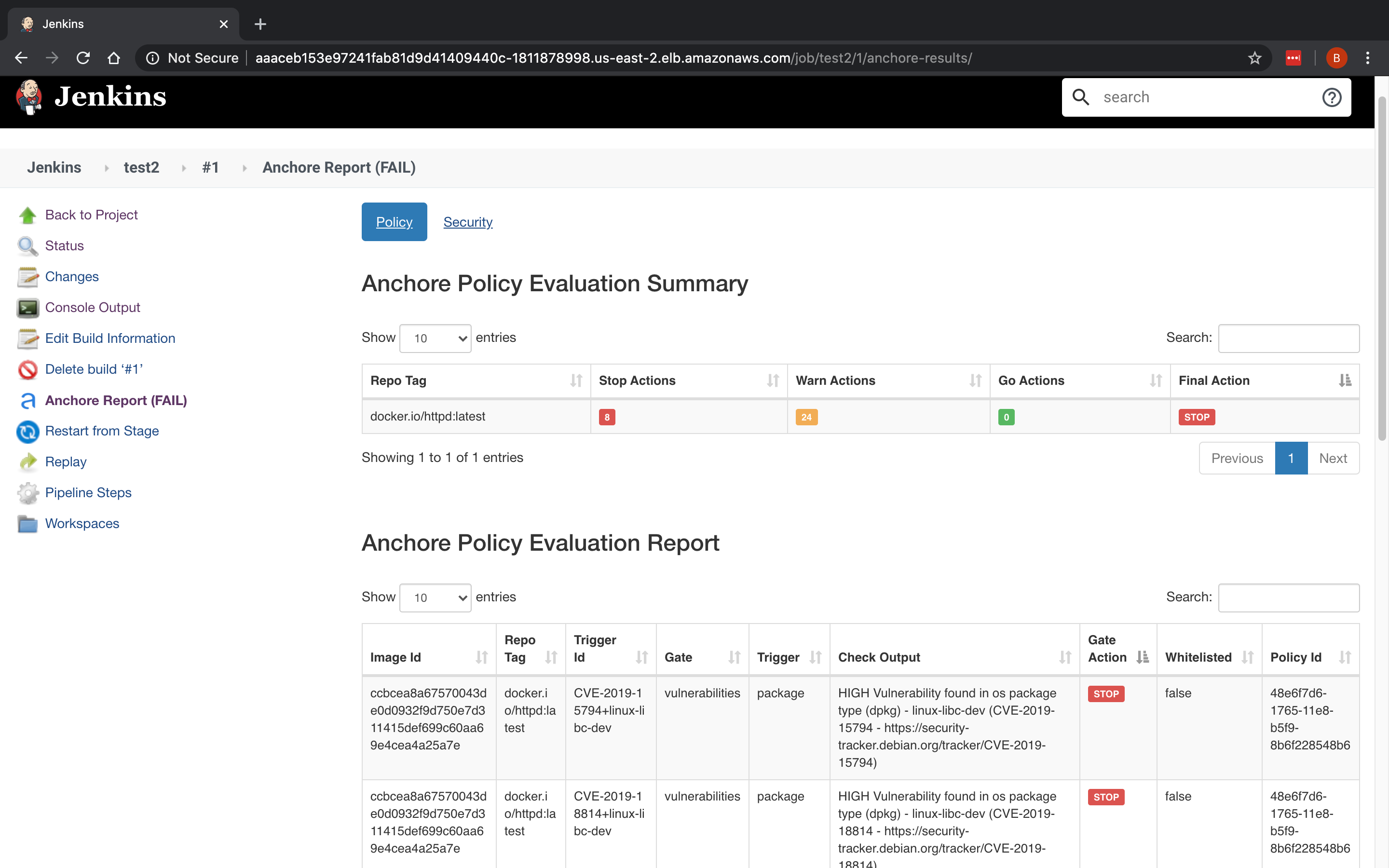Expand the test2 breadcrumb chevron

pos(184,168)
